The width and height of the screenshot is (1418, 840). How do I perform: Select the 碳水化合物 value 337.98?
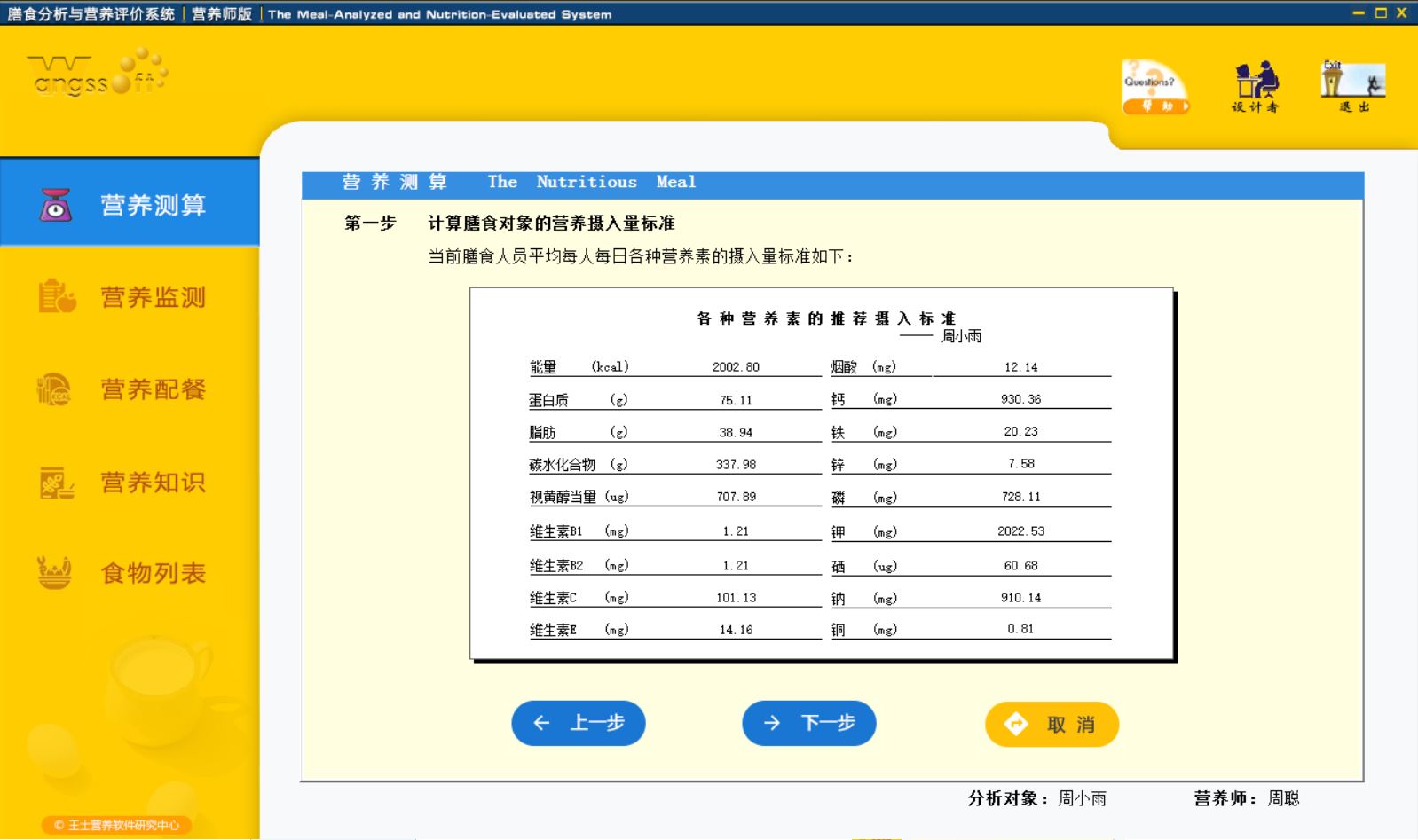pyautogui.click(x=736, y=465)
